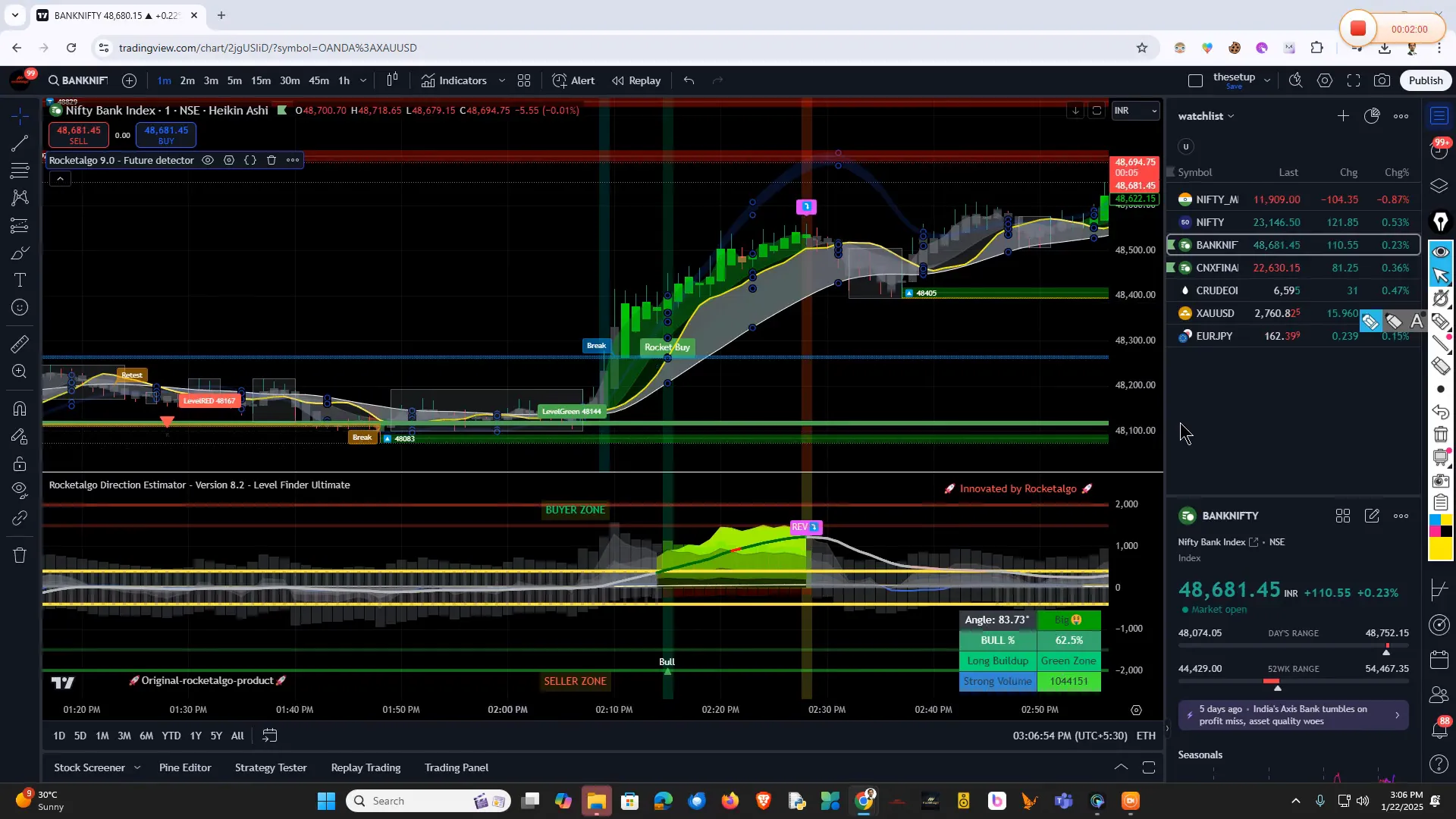1456x819 pixels.
Task: Click the Publish button
Action: pyautogui.click(x=1426, y=80)
